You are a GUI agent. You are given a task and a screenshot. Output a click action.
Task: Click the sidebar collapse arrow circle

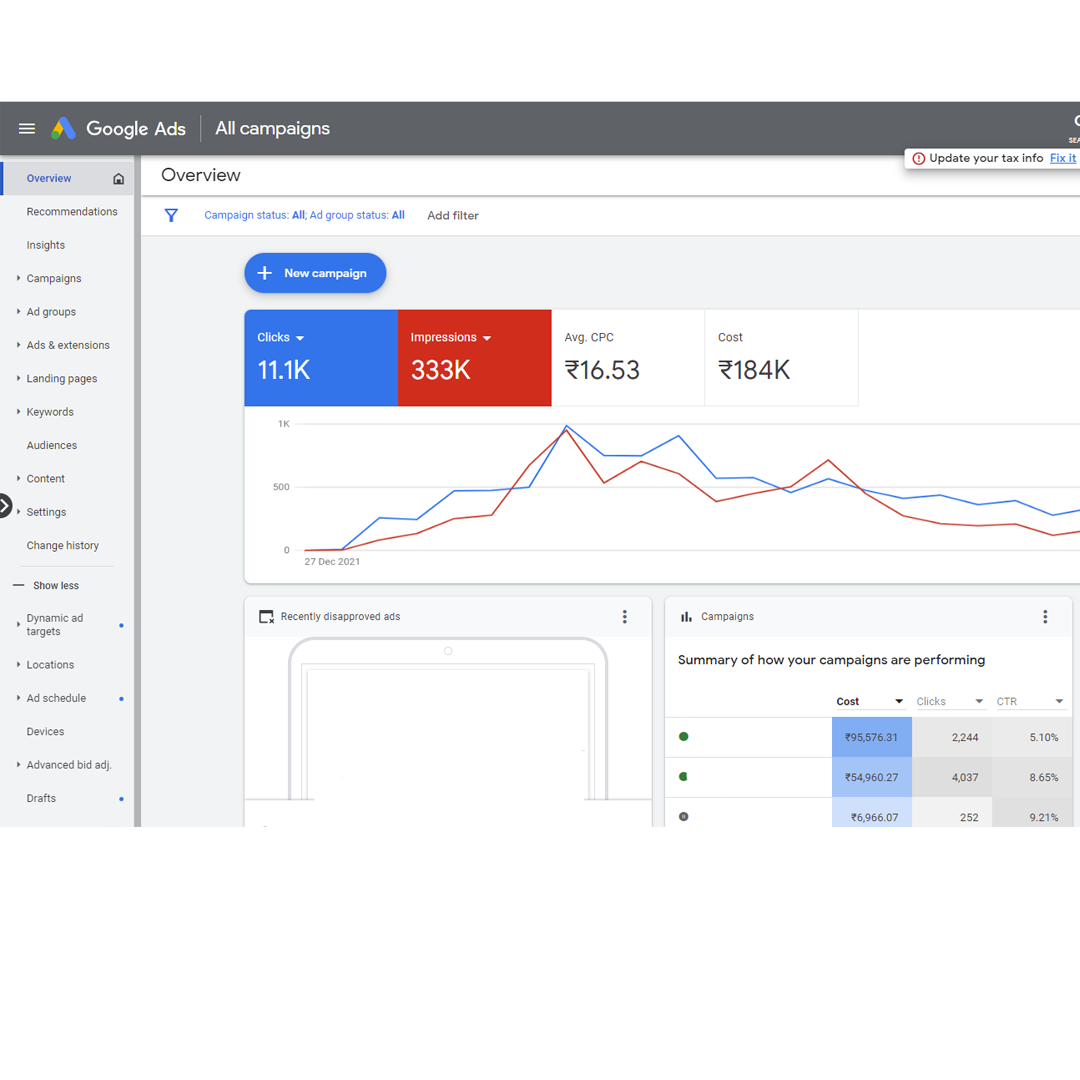pos(5,506)
